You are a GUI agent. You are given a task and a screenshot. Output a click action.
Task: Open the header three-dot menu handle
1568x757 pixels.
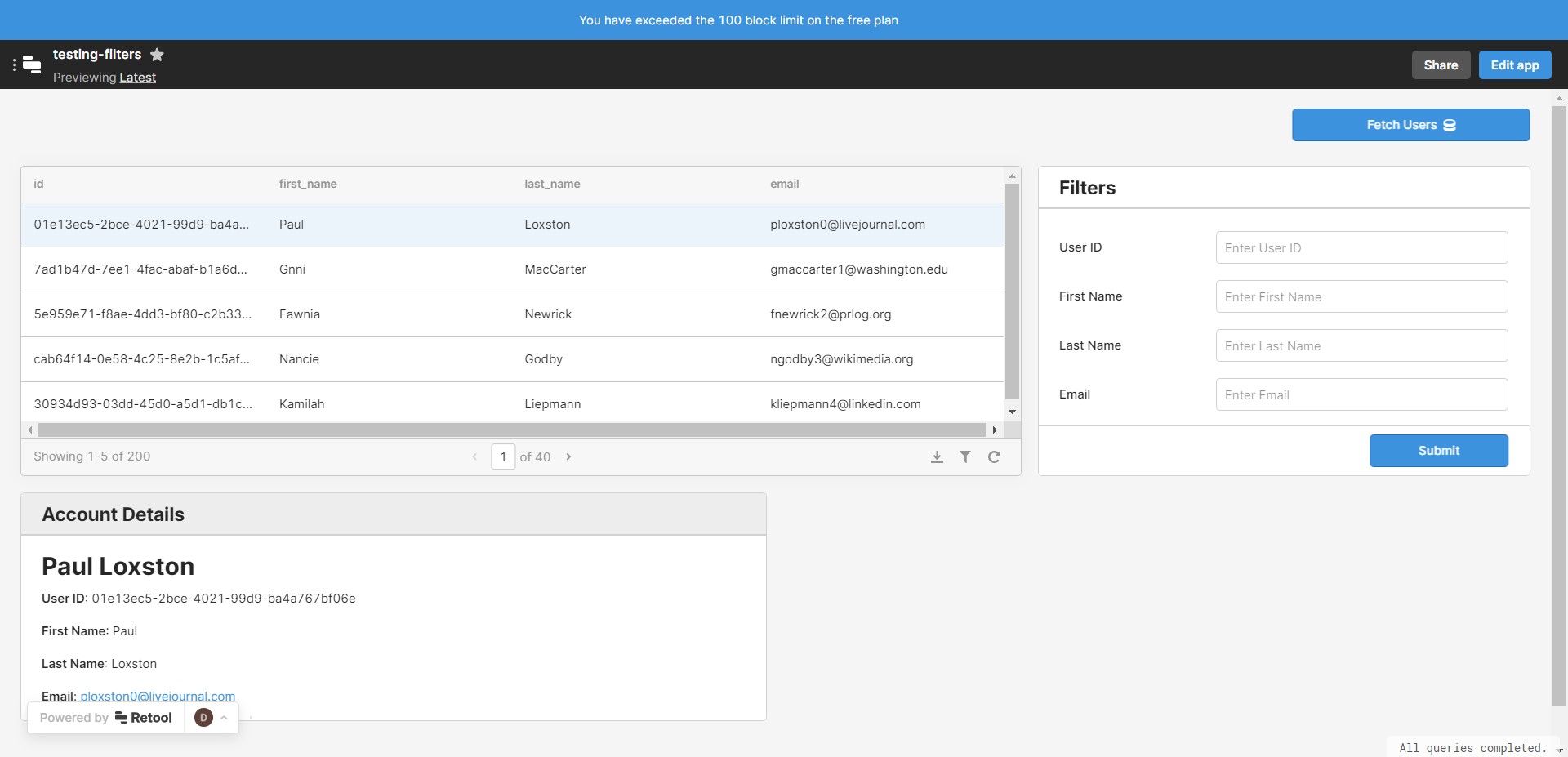pyautogui.click(x=14, y=65)
